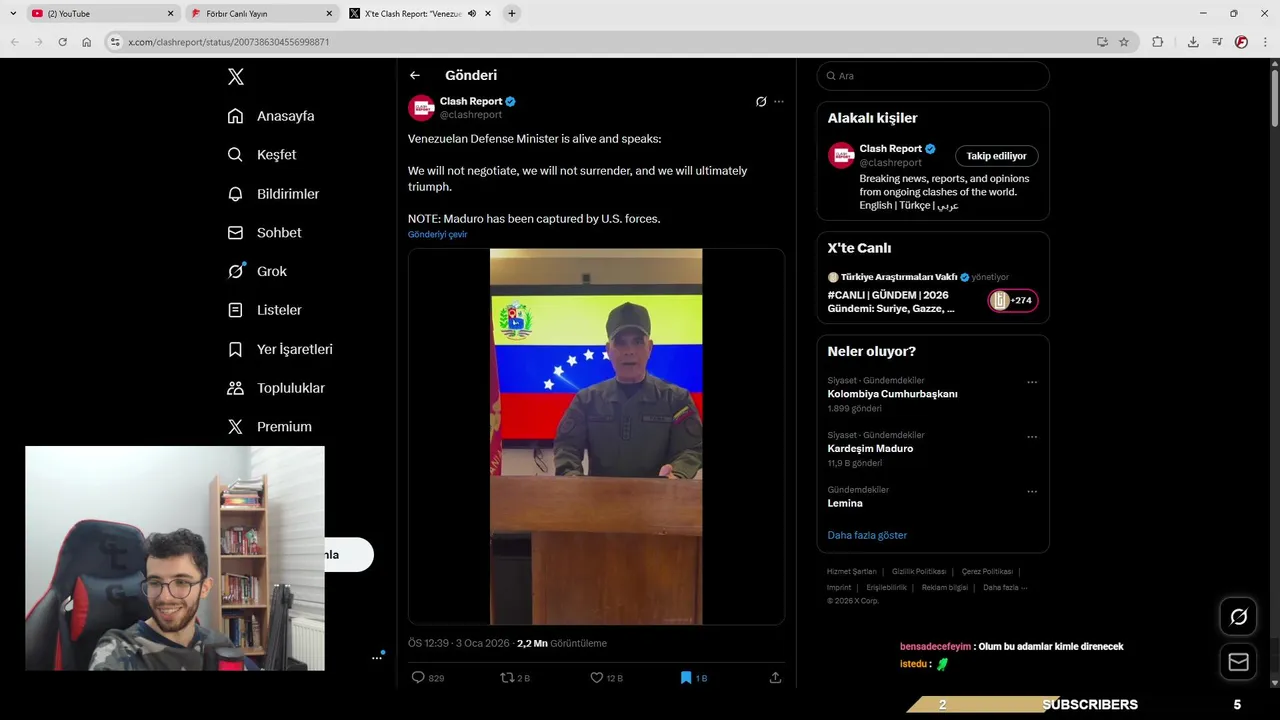Image resolution: width=1280 pixels, height=720 pixels.
Task: Open Hizmet Şartları footer link
Action: (851, 572)
